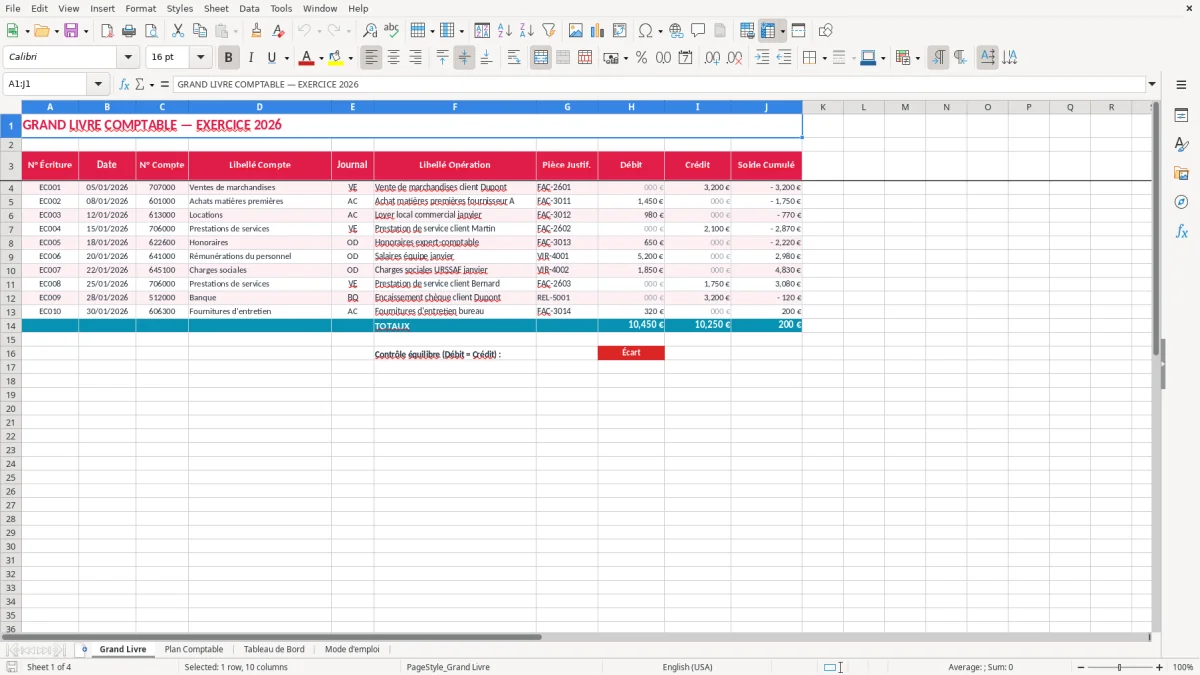Click the red font color swatch
This screenshot has height=675, width=1200.
tap(307, 58)
